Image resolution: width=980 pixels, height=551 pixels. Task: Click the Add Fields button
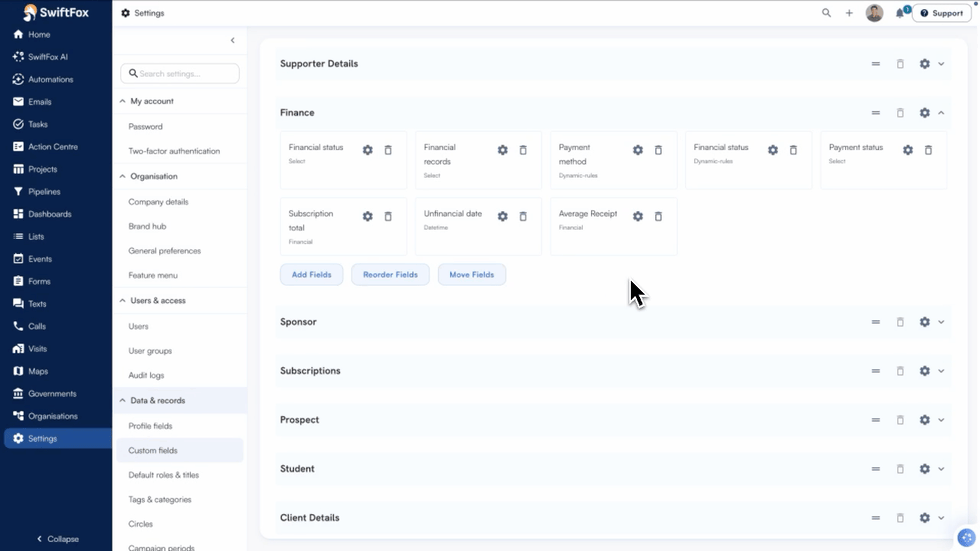point(311,275)
